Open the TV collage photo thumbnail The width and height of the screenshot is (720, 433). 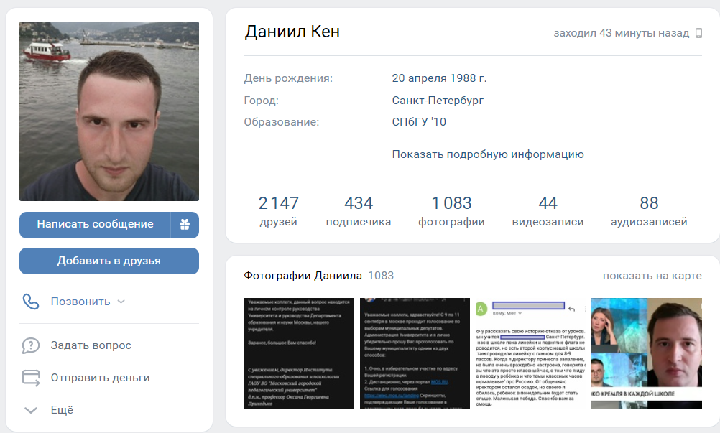pos(647,353)
